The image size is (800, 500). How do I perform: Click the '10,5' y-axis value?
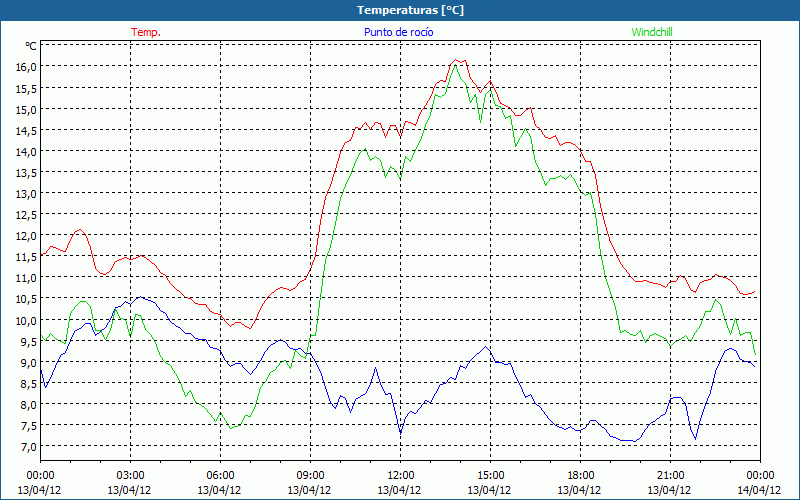(27, 298)
